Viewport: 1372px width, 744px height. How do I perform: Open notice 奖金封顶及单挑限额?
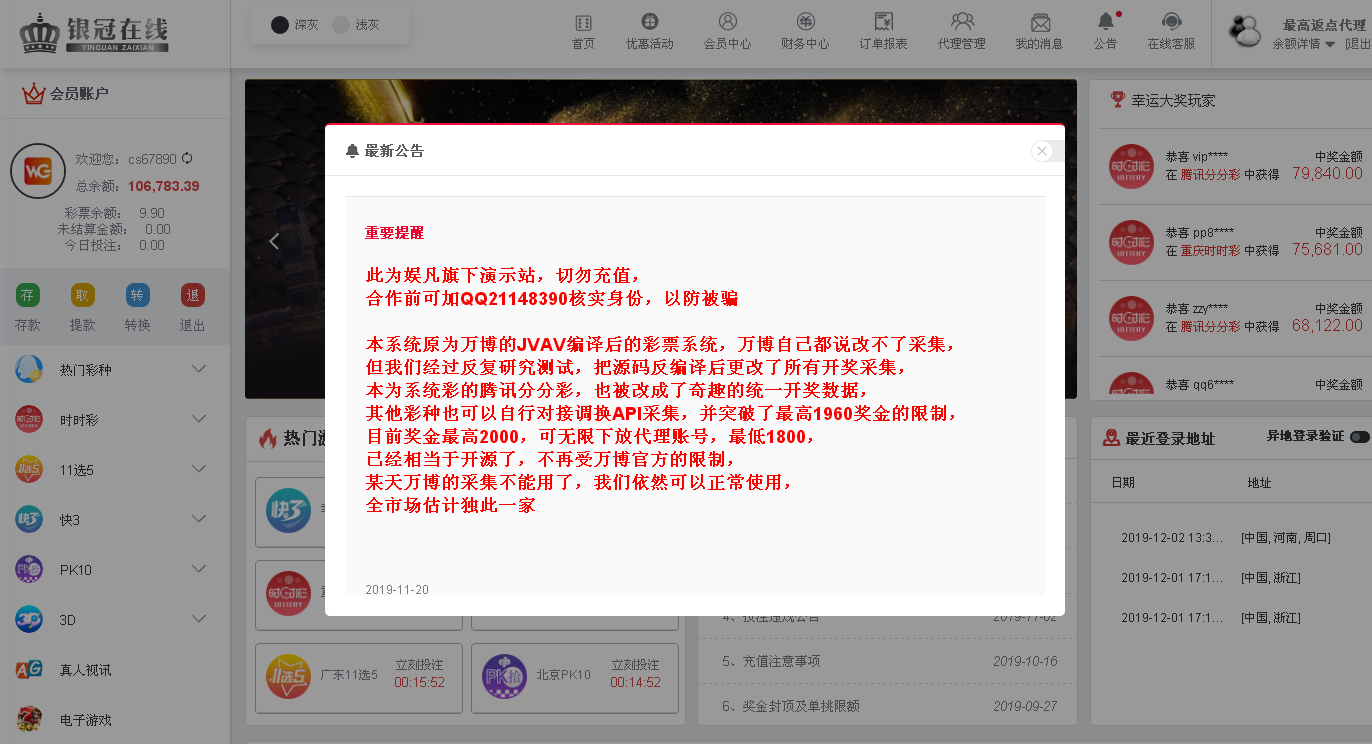pyautogui.click(x=790, y=706)
